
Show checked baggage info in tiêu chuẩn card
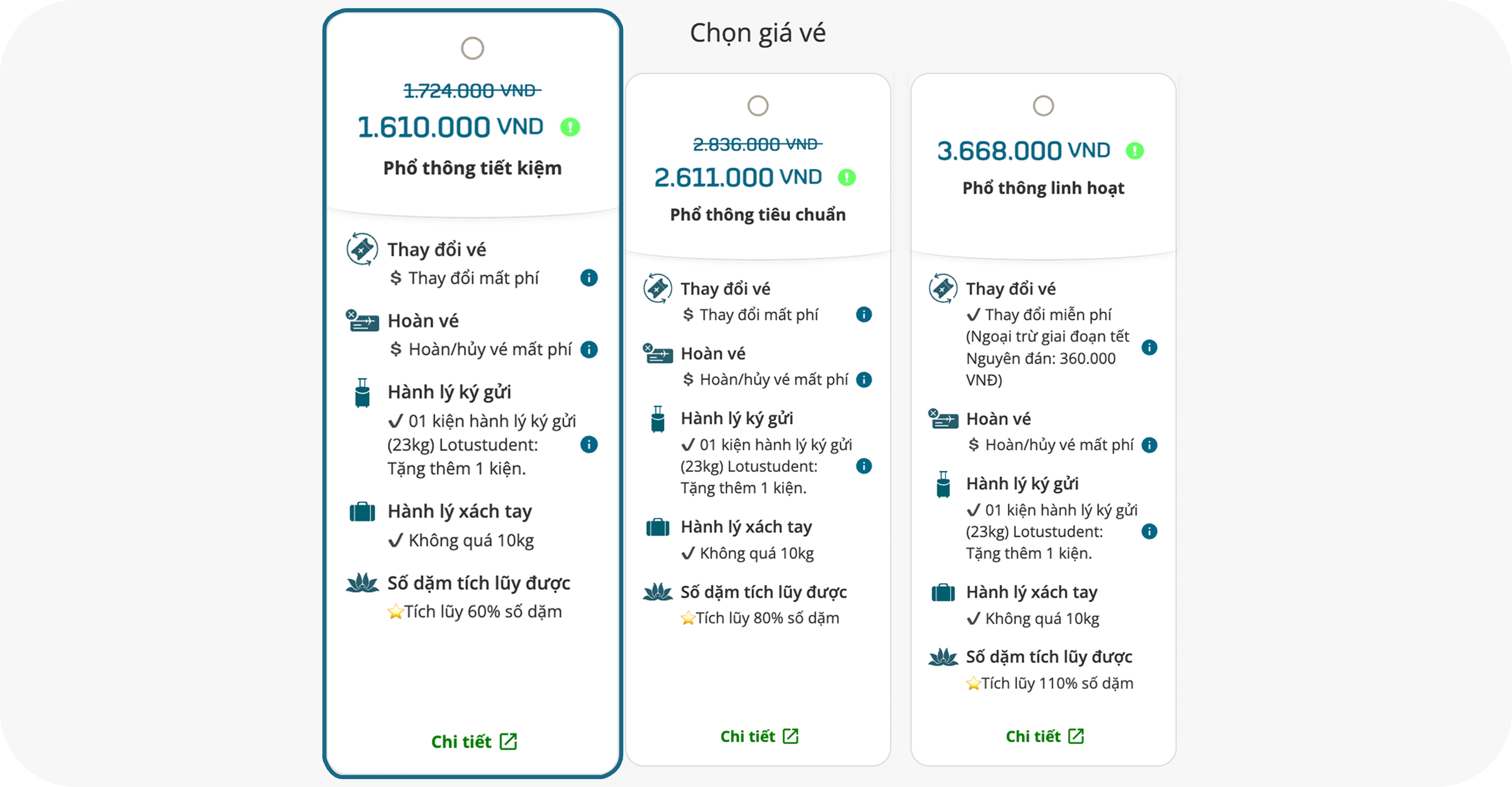tap(864, 466)
